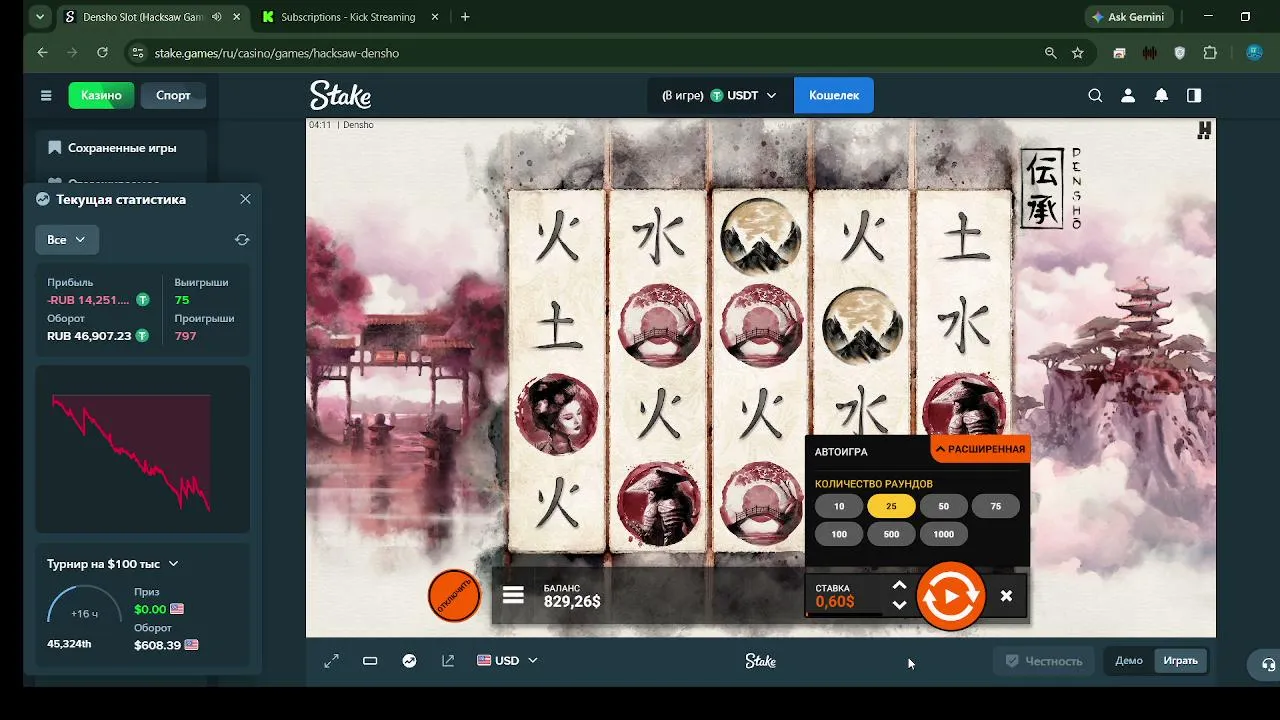The width and height of the screenshot is (1280, 720).
Task: Open the Stake sidebar hamburger menu
Action: pos(46,95)
